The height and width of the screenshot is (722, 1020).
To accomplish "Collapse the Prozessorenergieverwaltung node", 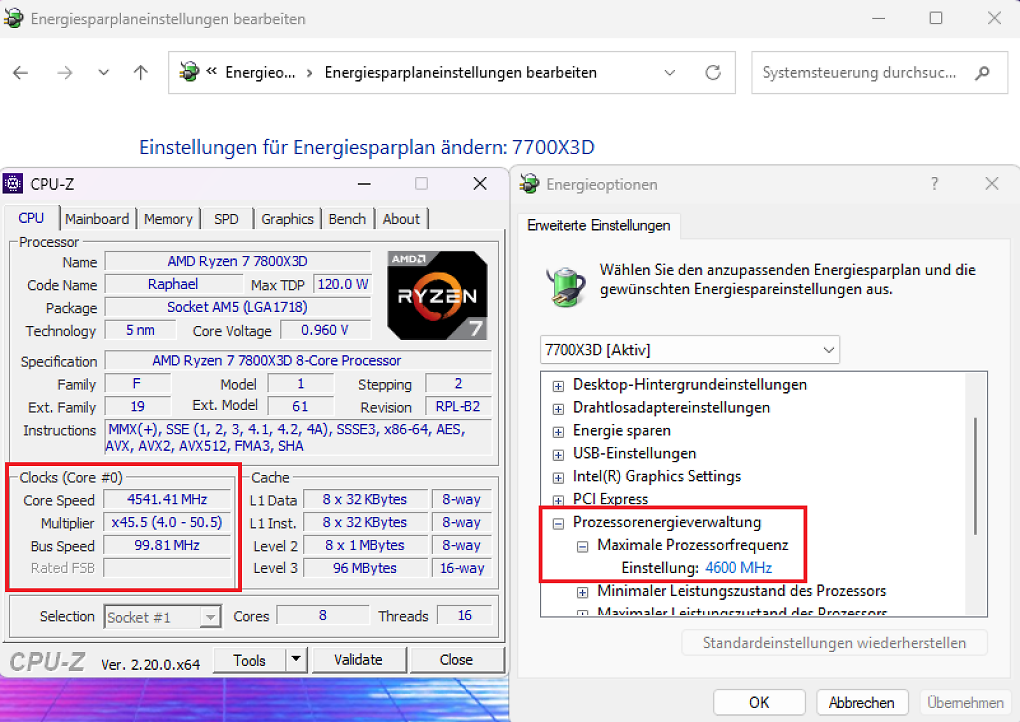I will click(558, 524).
